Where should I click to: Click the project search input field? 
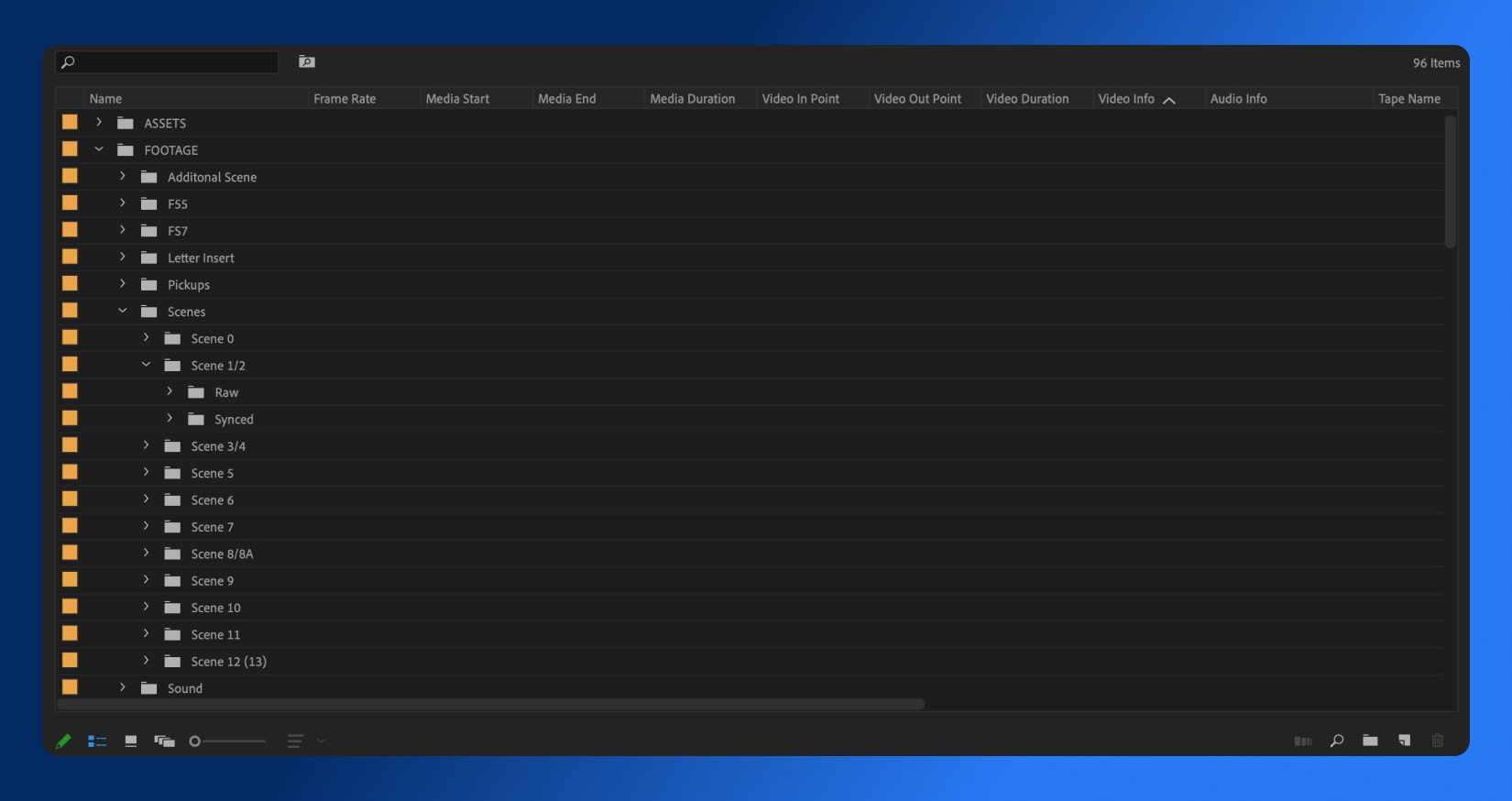[167, 61]
